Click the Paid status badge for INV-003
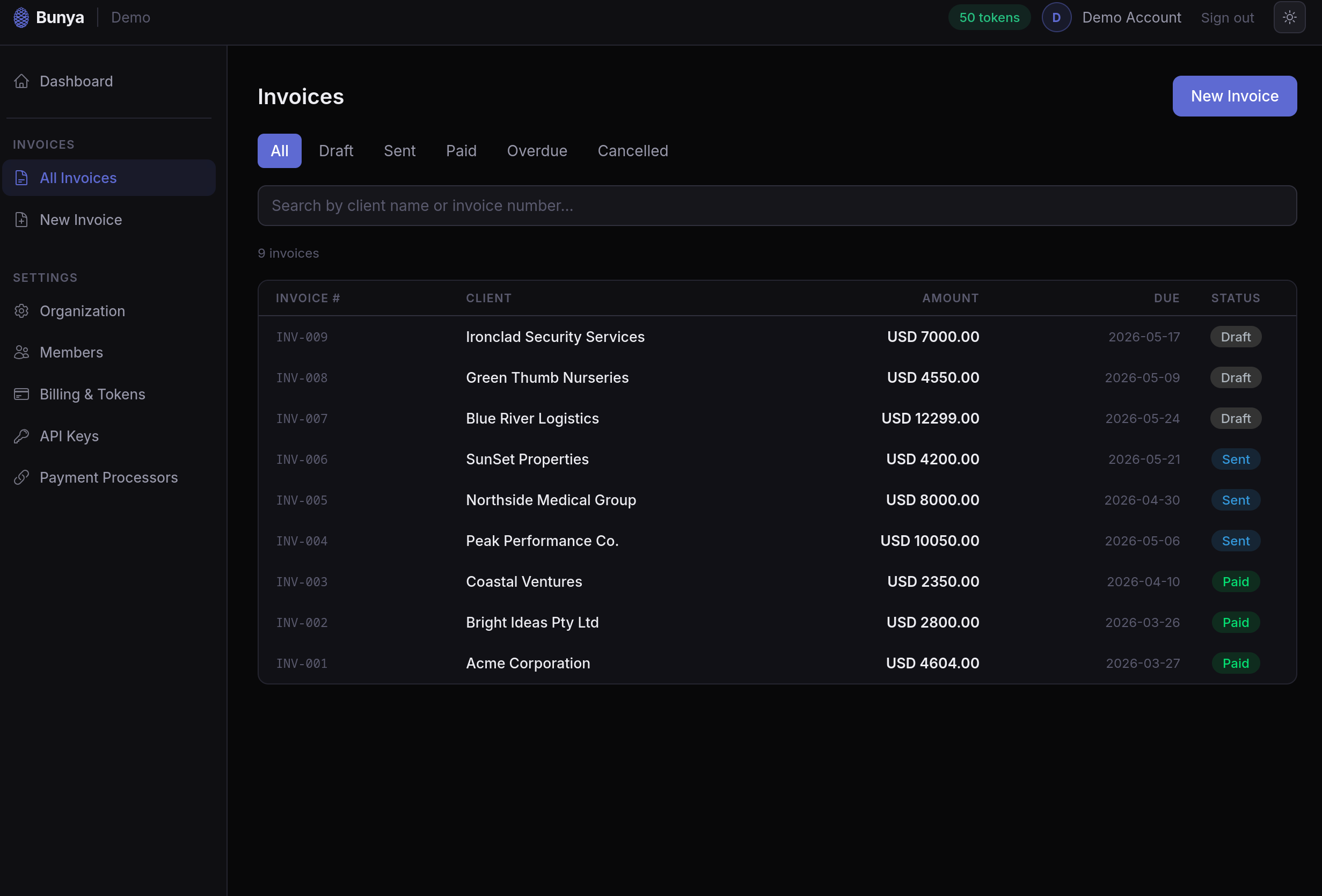The image size is (1322, 896). tap(1235, 581)
